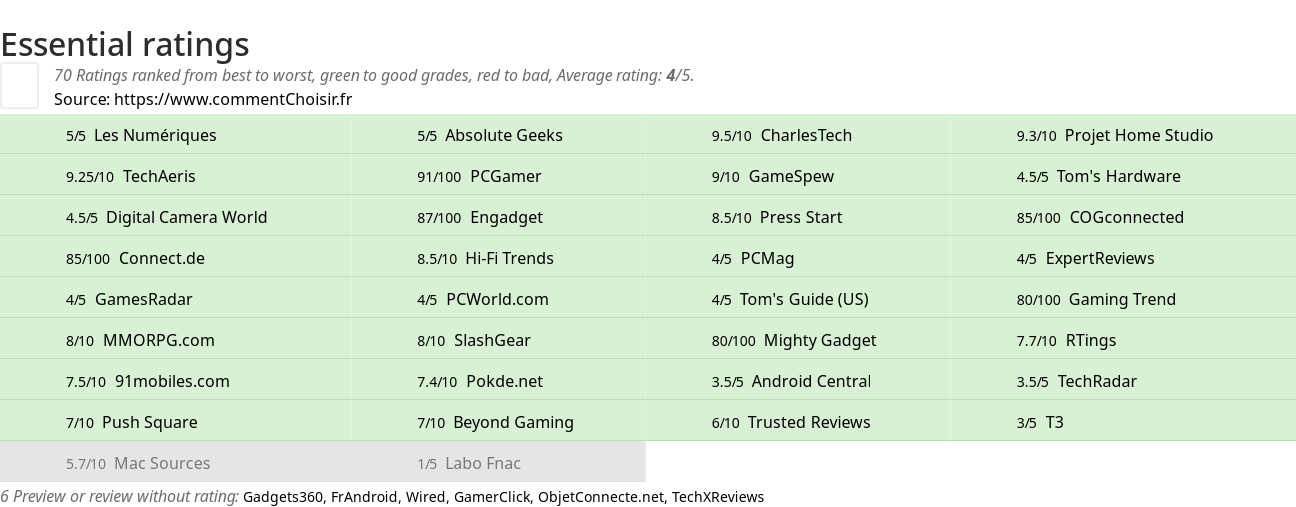The image size is (1296, 507).
Task: Open the TechXReviews preview link
Action: (x=717, y=497)
